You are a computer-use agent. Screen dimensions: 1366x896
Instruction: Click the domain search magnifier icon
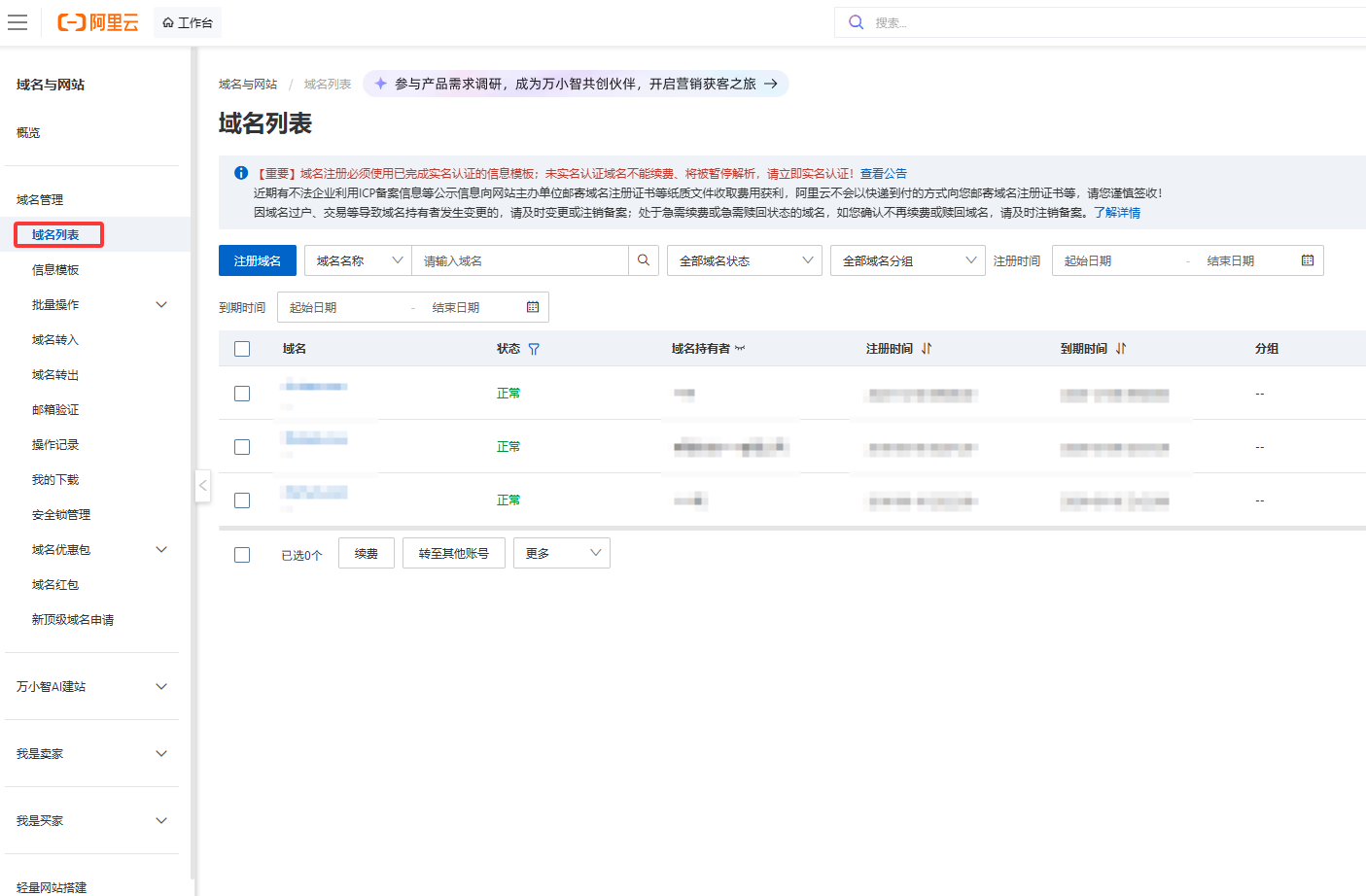pos(644,260)
